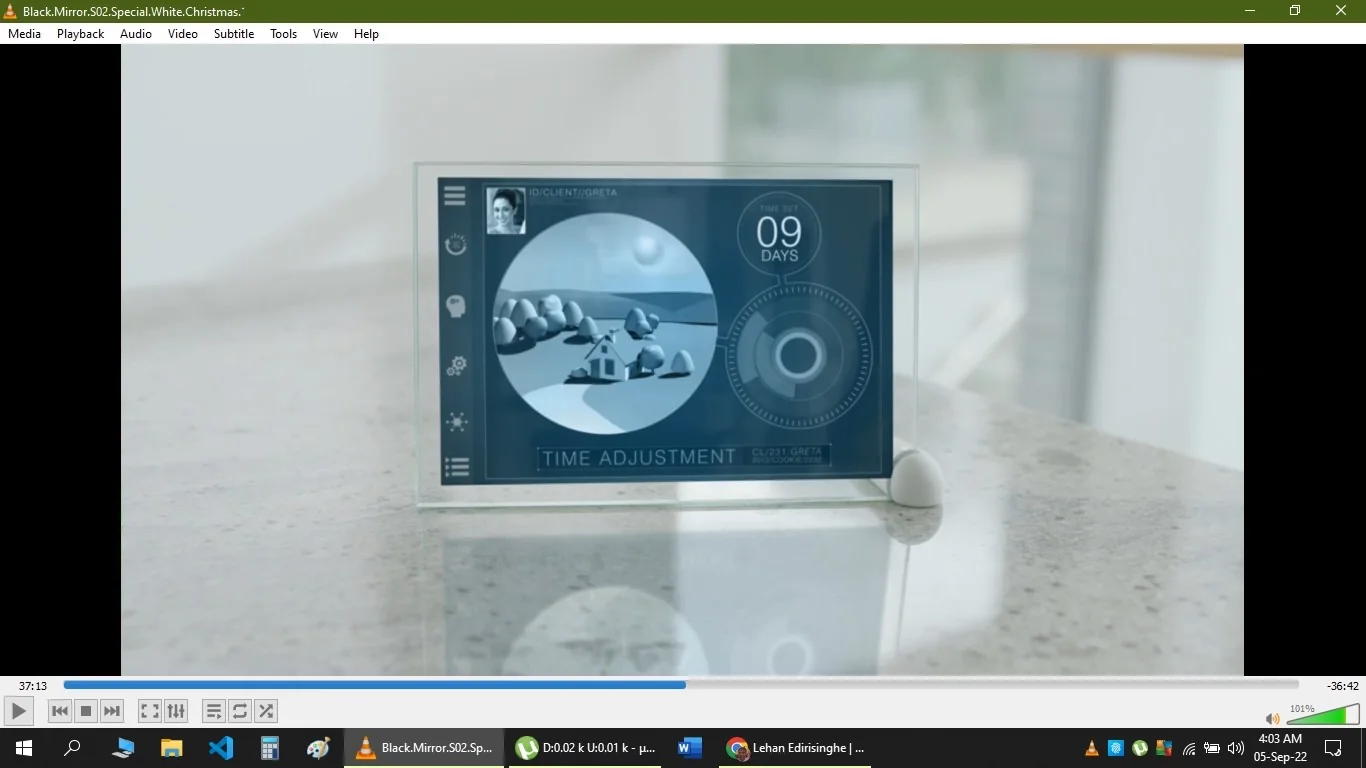
Task: Open the Subtitle menu
Action: coord(234,33)
